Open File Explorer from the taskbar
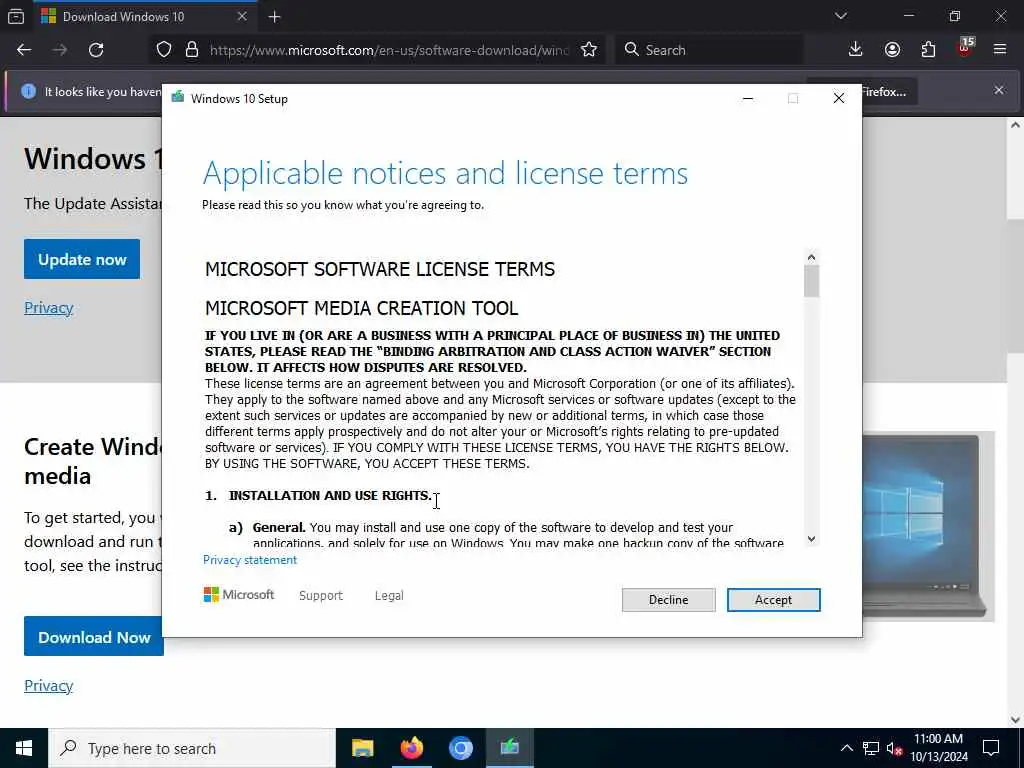The height and width of the screenshot is (768, 1024). [x=362, y=748]
